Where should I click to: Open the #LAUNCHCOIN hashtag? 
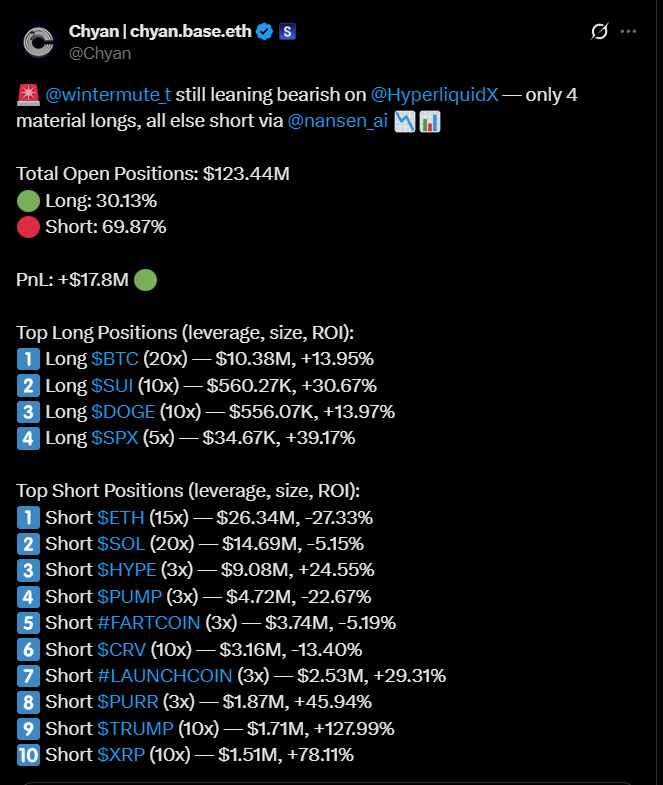165,676
